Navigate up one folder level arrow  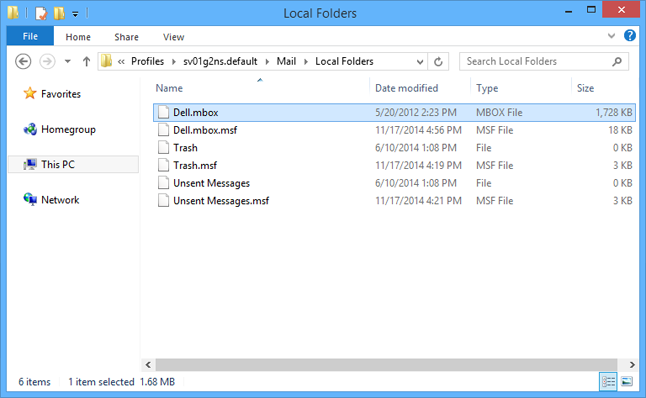(86, 62)
